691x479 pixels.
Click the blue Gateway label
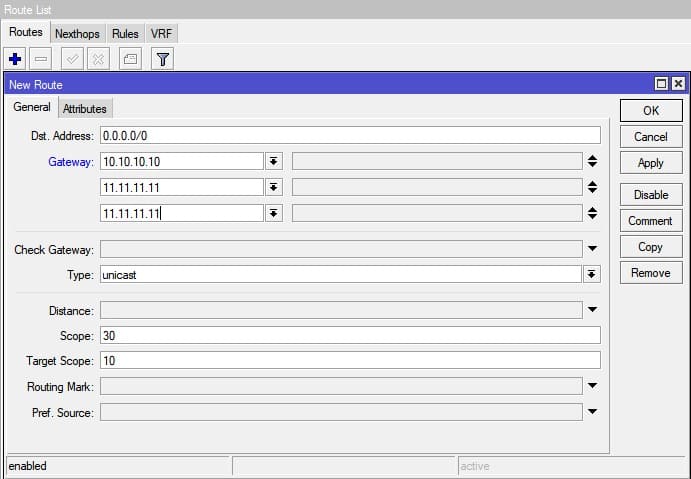(x=71, y=162)
